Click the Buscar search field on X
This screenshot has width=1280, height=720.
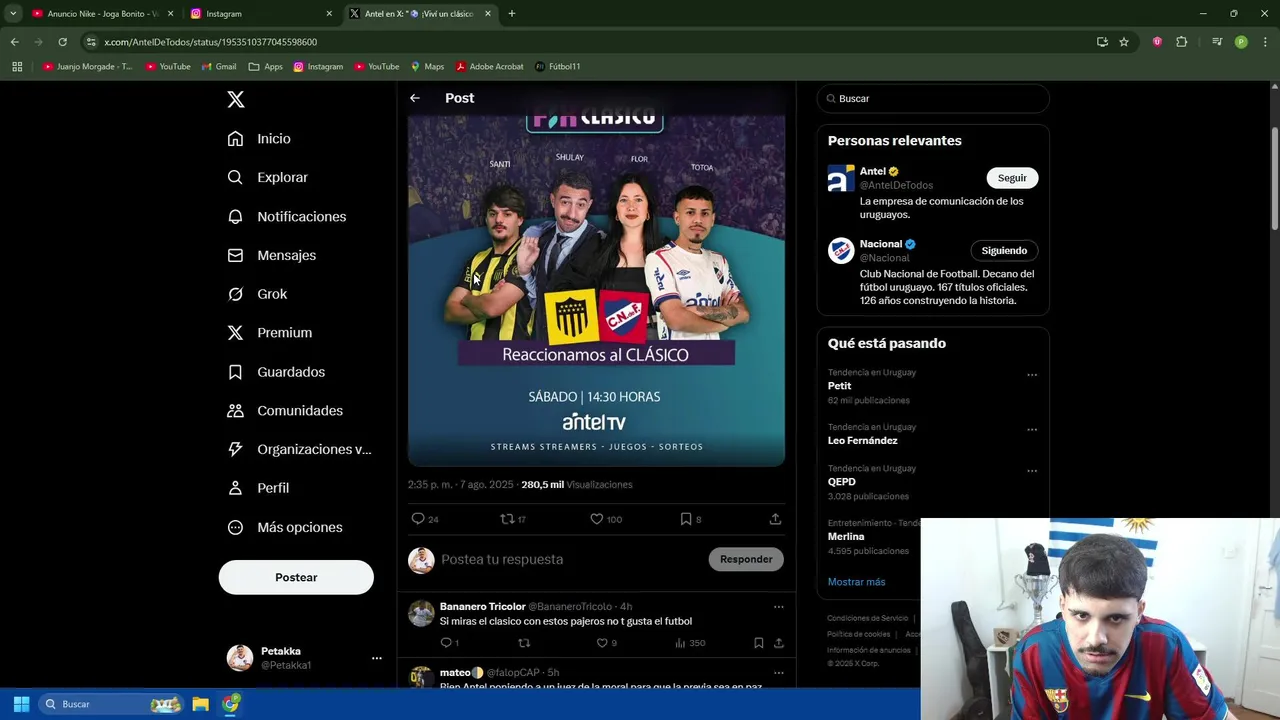933,99
